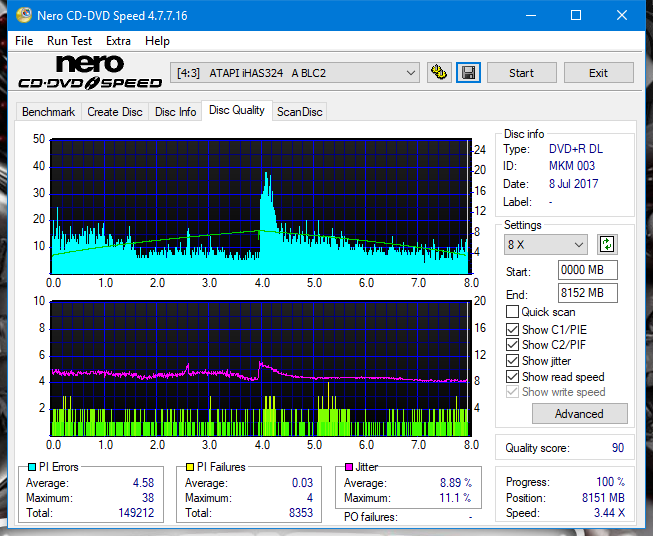The width and height of the screenshot is (653, 536).
Task: Click the Speed value 3.44 X
Action: point(609,513)
